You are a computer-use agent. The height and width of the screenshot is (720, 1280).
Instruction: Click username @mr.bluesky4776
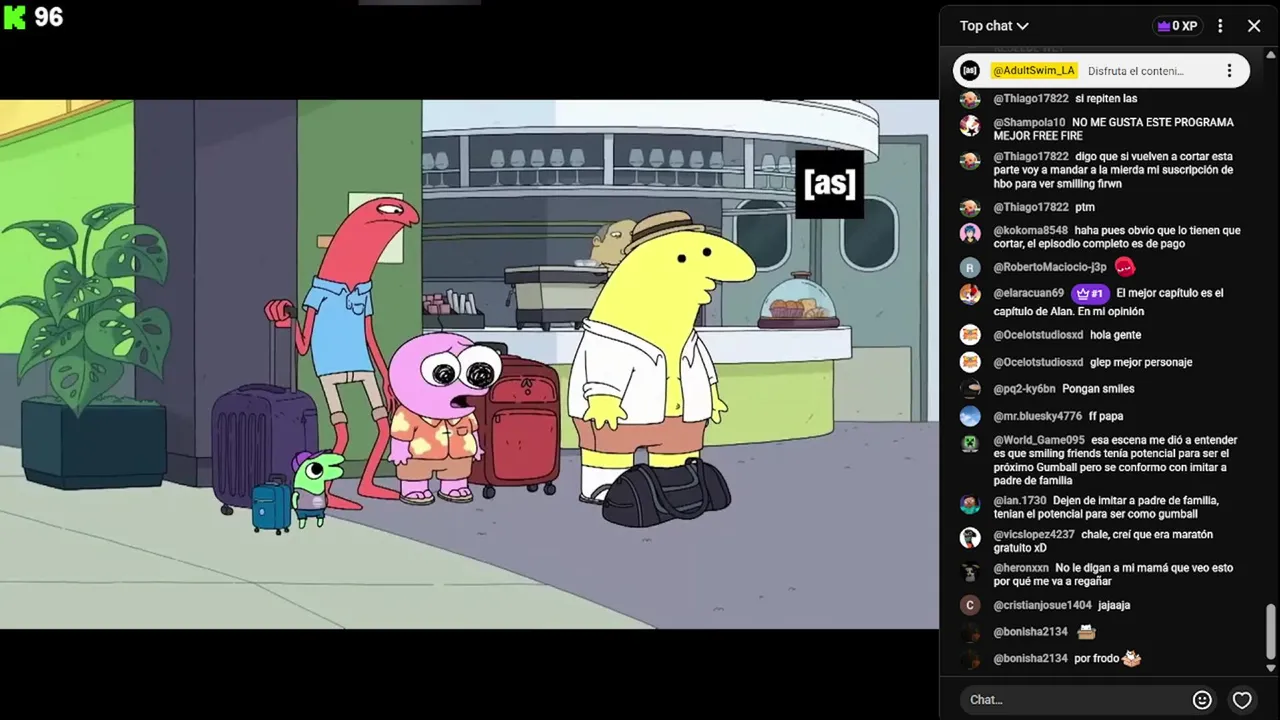point(1037,416)
